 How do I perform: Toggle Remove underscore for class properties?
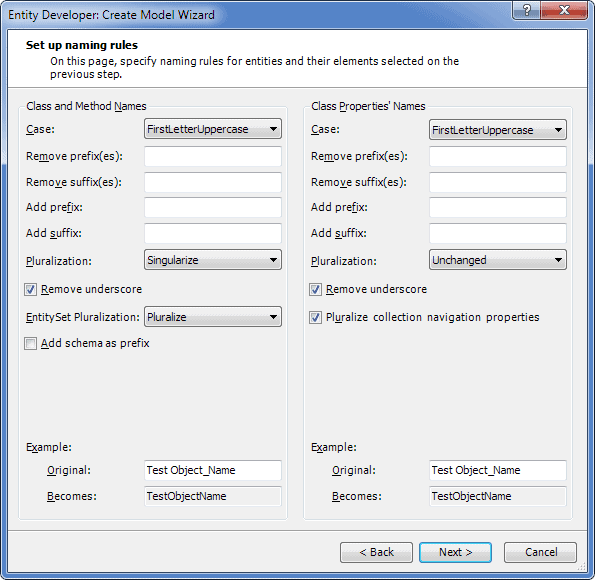pos(315,290)
